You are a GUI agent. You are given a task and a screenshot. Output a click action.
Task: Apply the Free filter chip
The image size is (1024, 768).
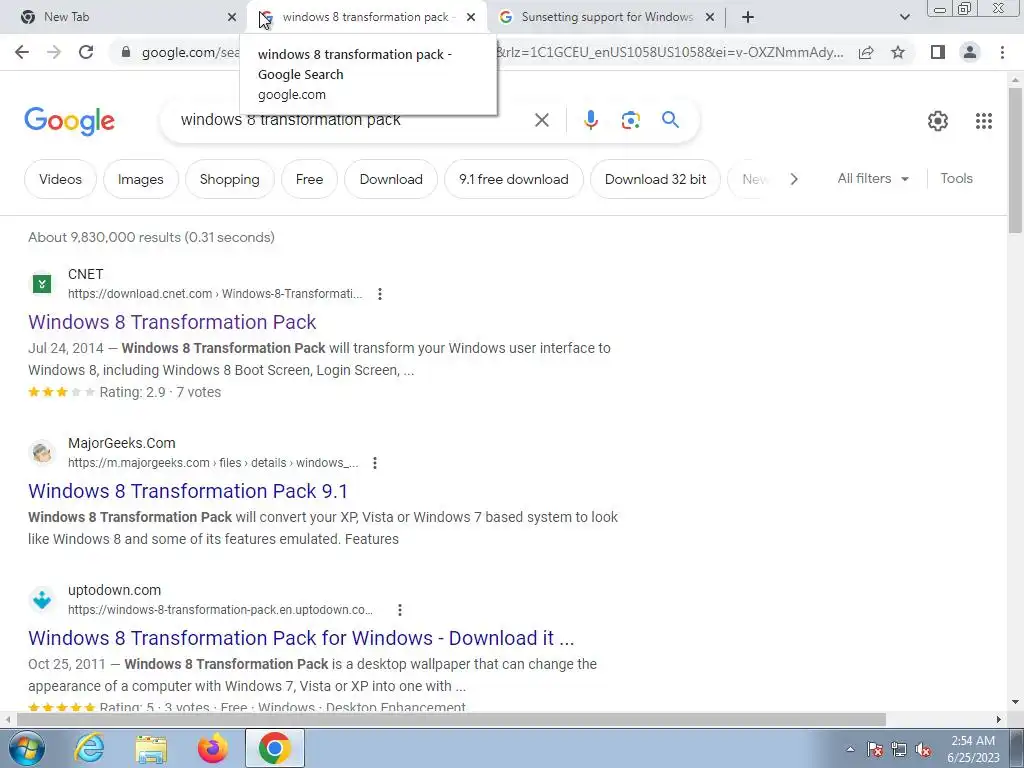(x=309, y=179)
